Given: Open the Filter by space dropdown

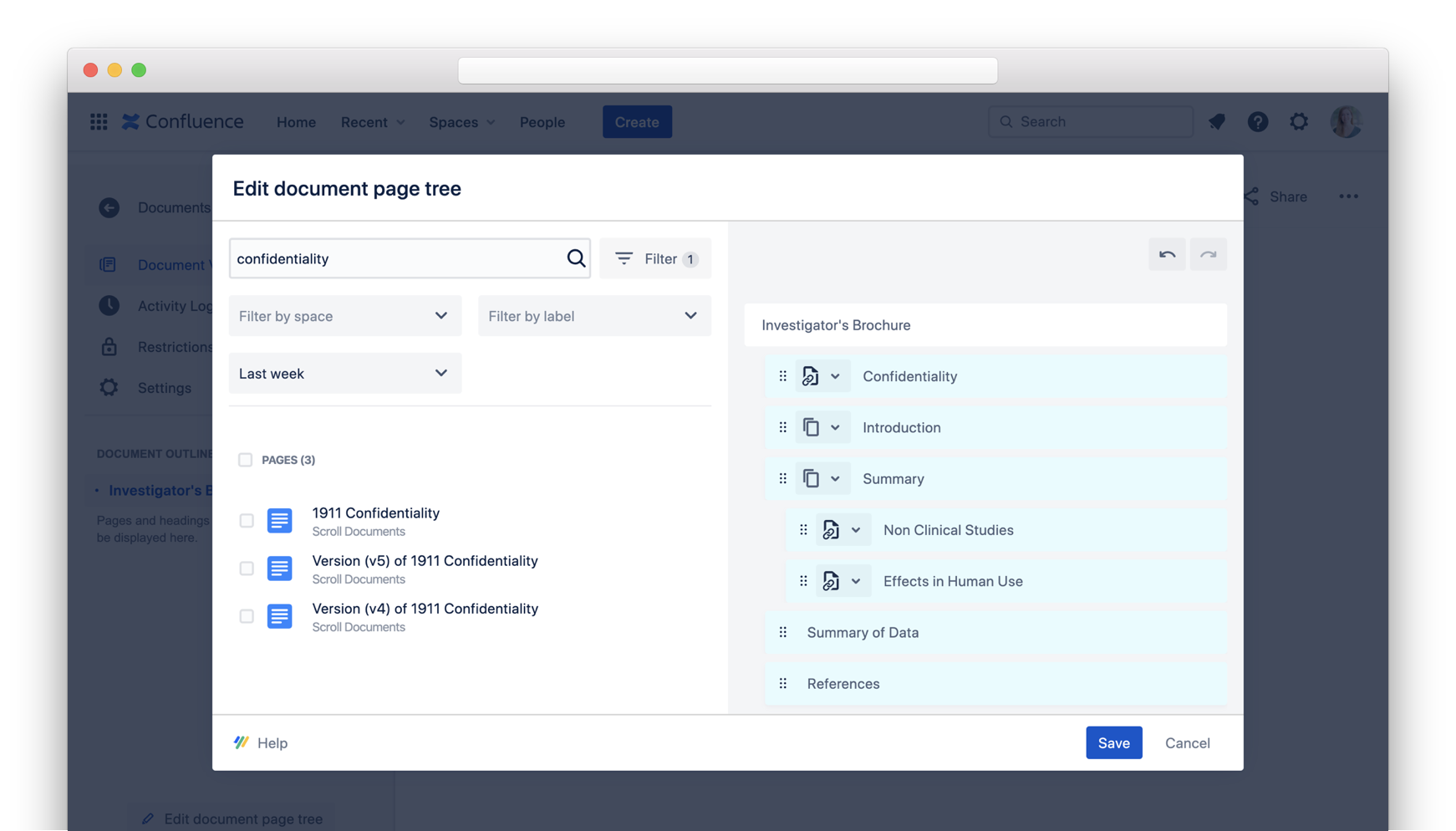Looking at the screenshot, I should coord(344,316).
